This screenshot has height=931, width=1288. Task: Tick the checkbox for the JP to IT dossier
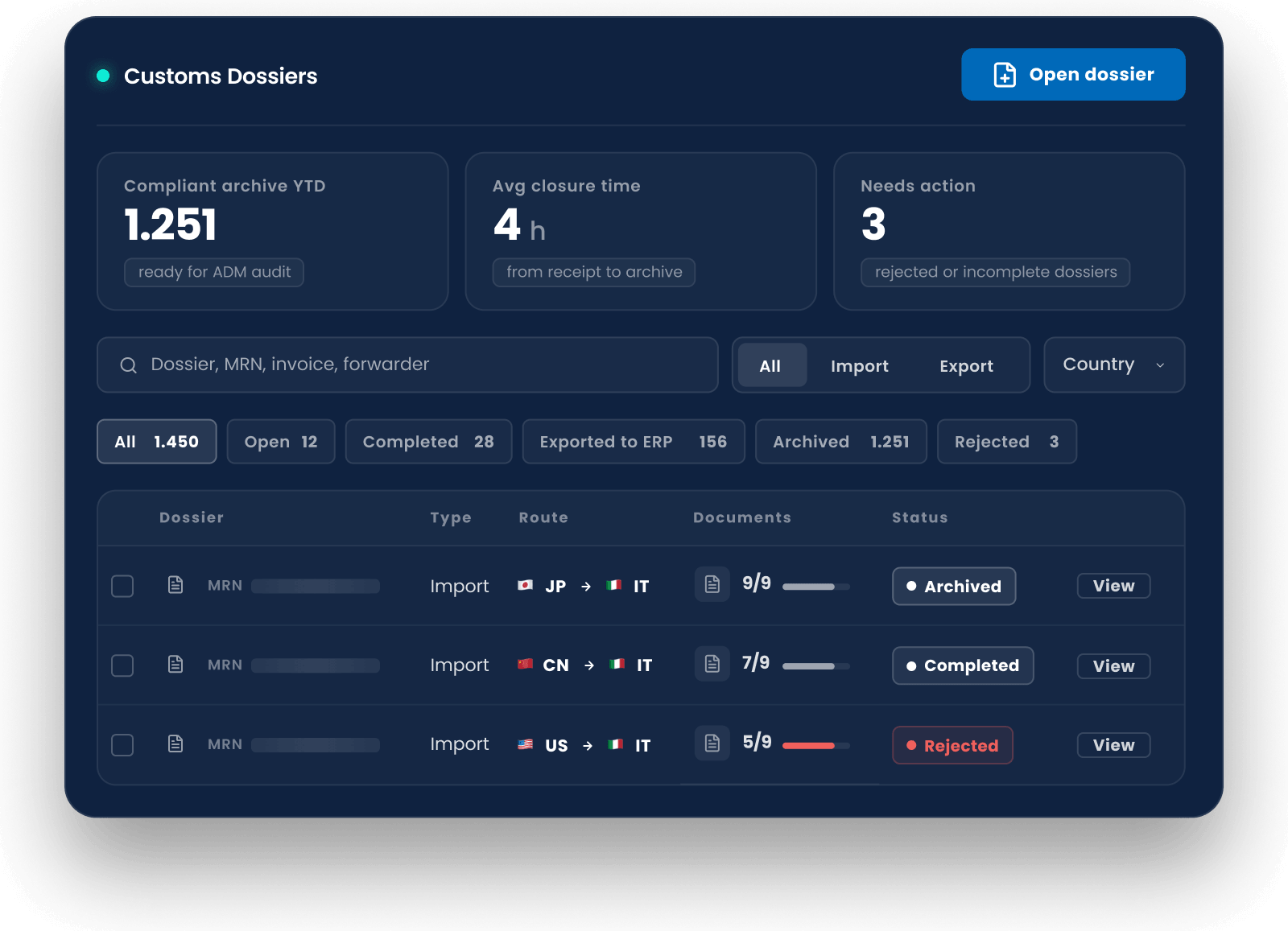pos(122,586)
